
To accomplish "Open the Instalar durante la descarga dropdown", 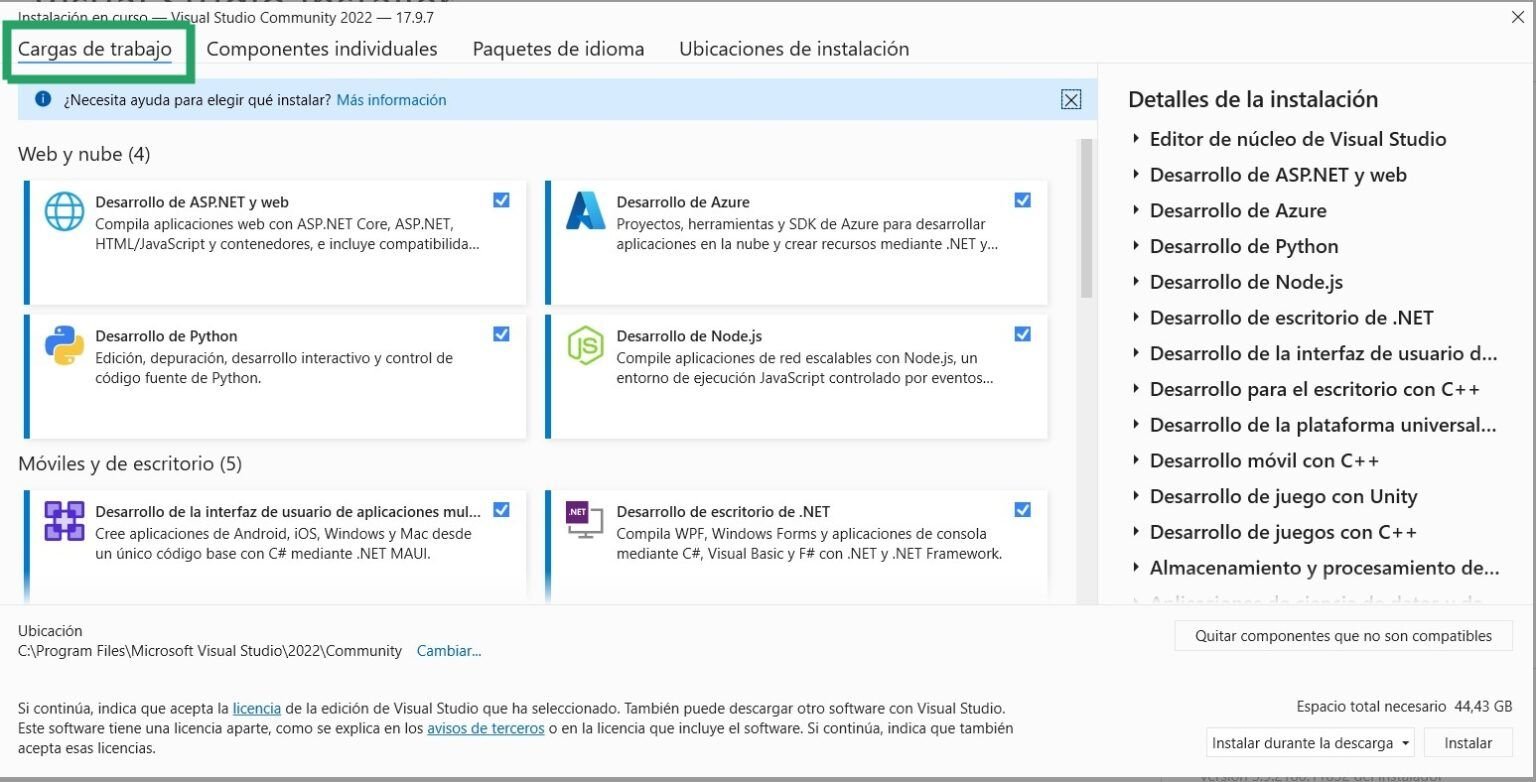I will click(1405, 743).
